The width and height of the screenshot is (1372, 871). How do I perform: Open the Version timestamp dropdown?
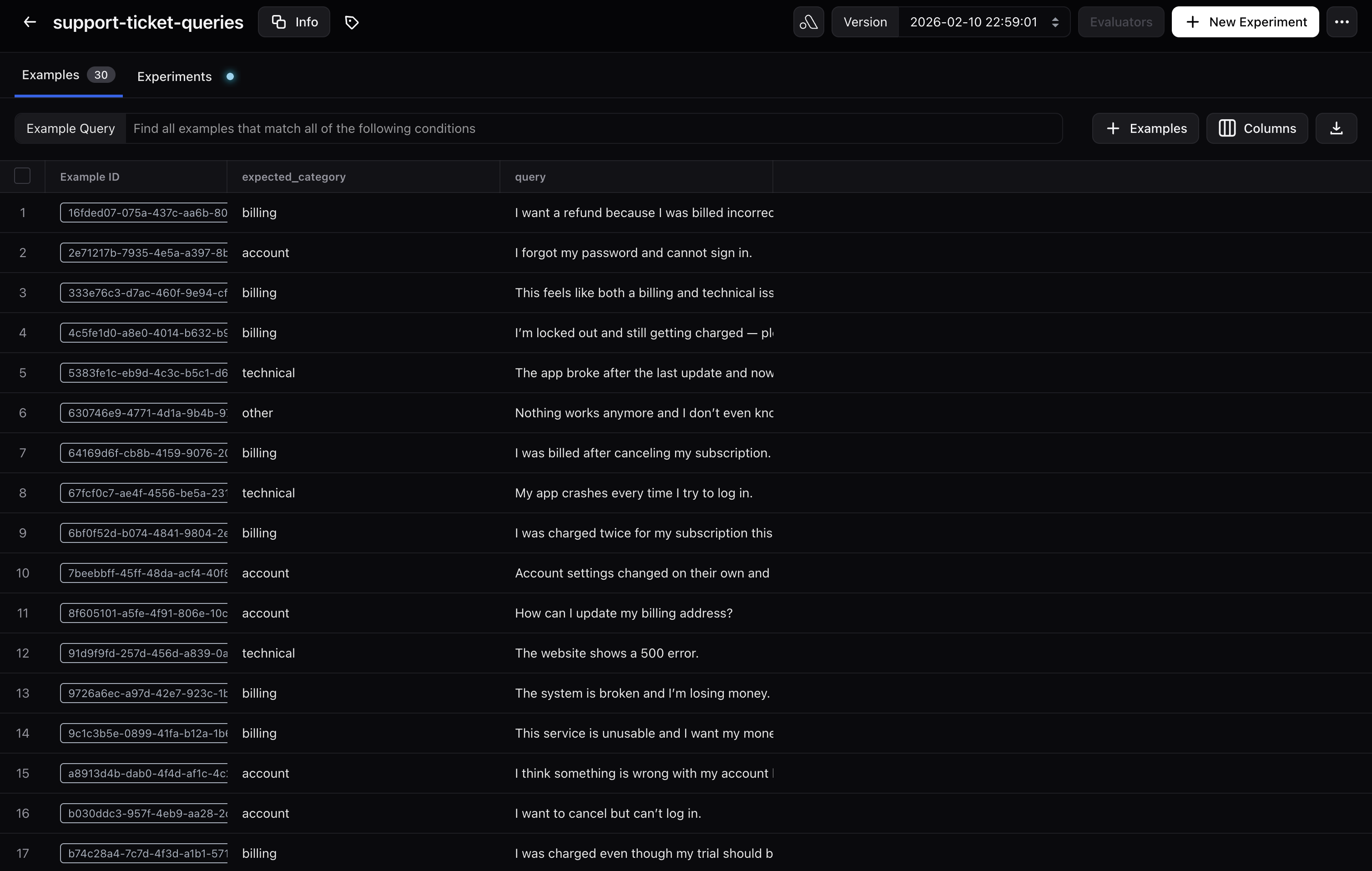[x=984, y=22]
